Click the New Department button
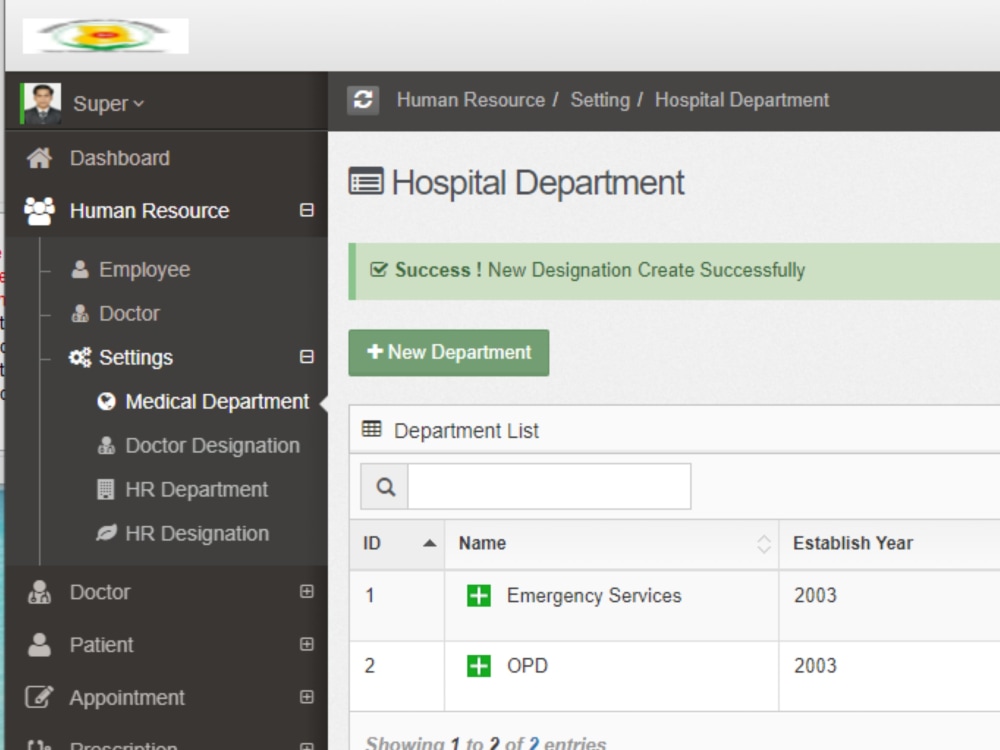 (448, 353)
